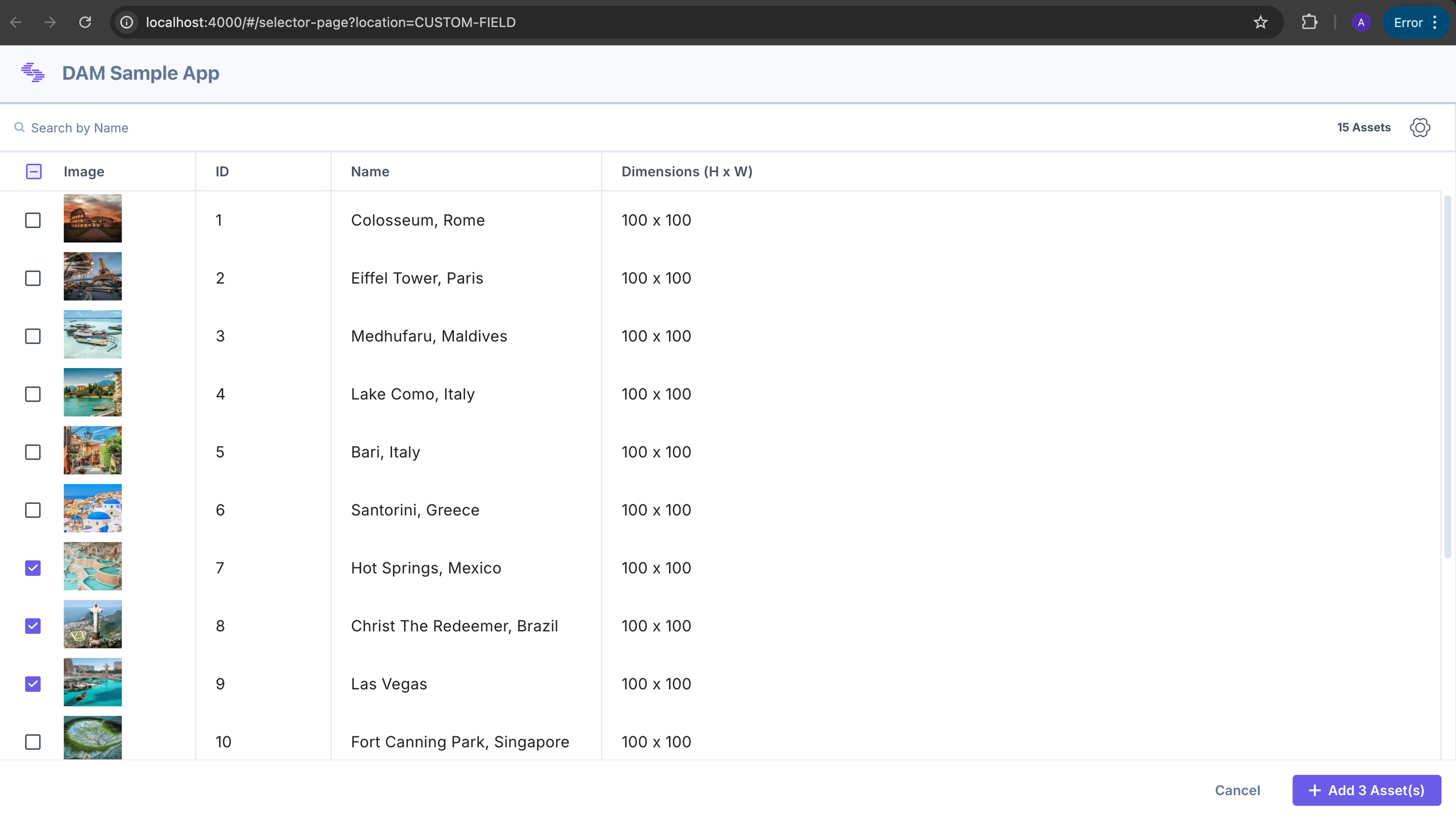Click the table vertical scrollbar
The image size is (1456, 828).
coord(1447,375)
